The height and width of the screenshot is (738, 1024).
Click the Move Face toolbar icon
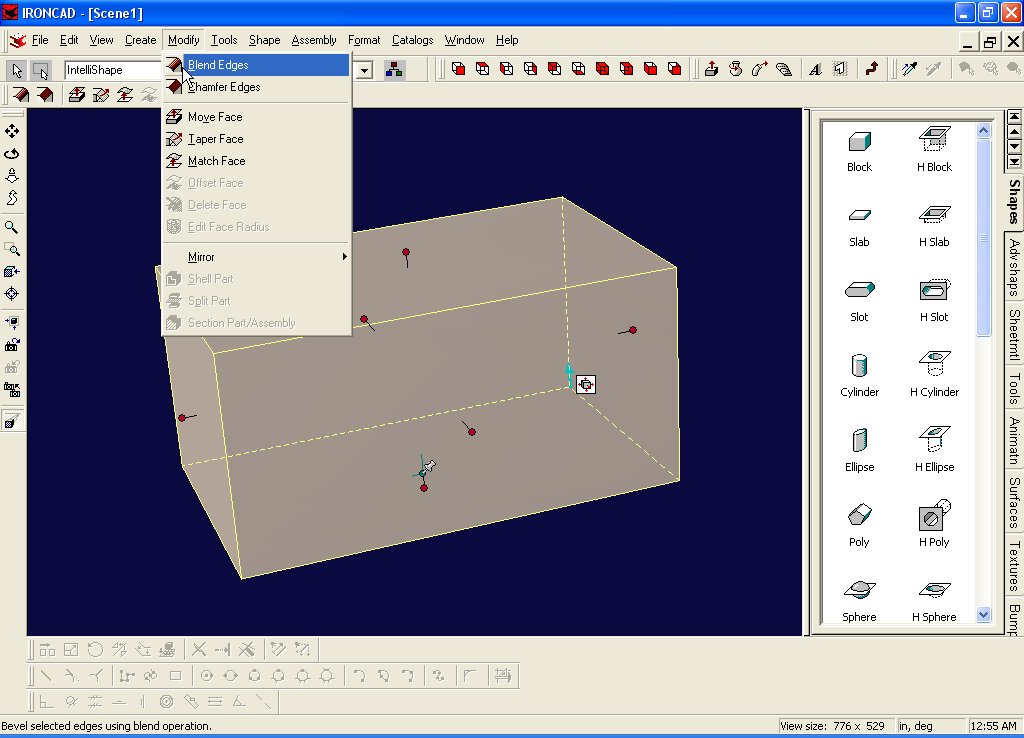(x=76, y=95)
